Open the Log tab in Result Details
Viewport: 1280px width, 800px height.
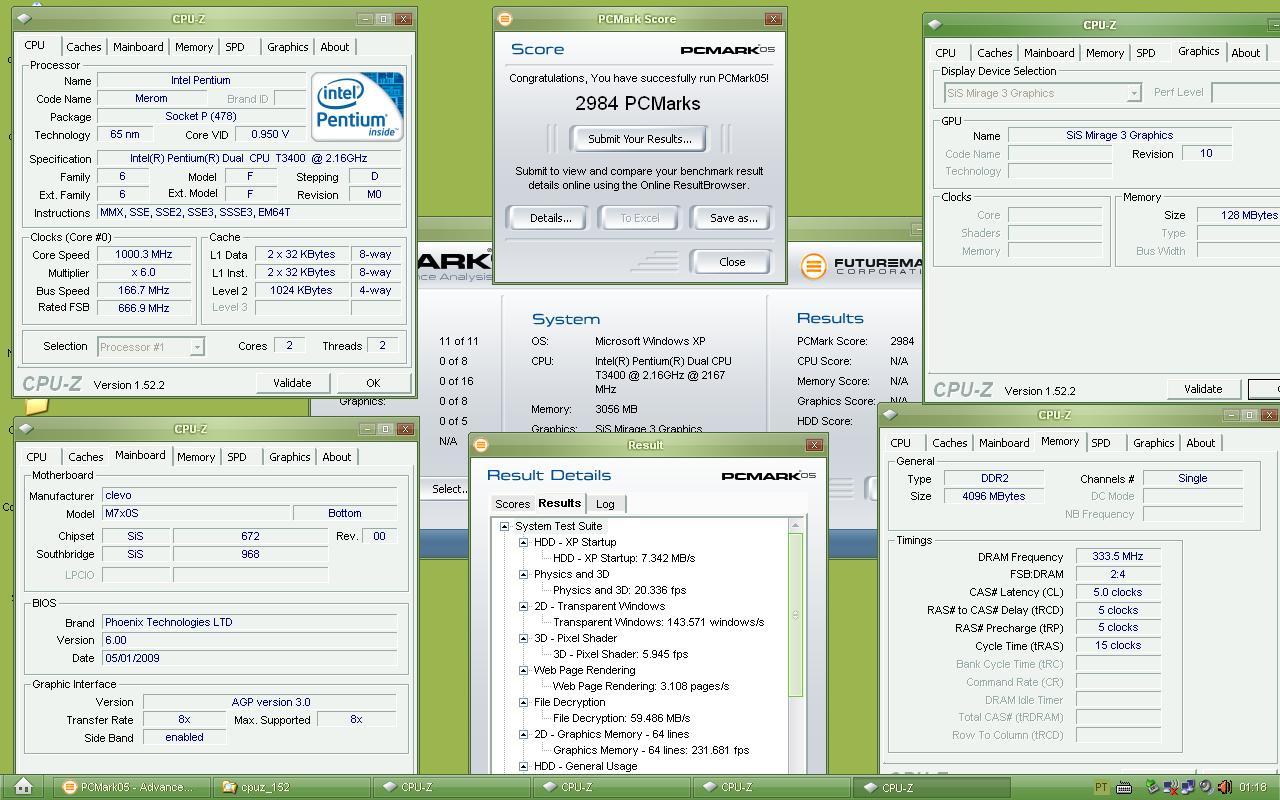(605, 504)
